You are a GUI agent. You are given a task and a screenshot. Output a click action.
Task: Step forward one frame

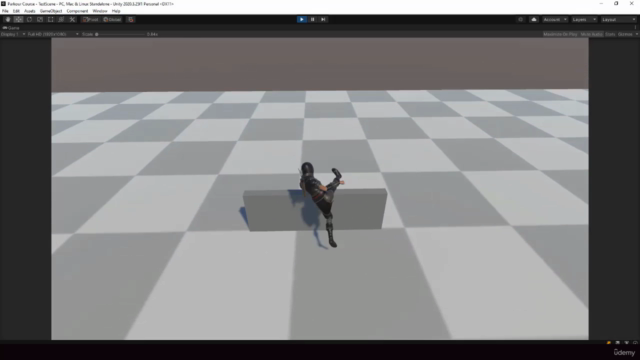click(323, 20)
